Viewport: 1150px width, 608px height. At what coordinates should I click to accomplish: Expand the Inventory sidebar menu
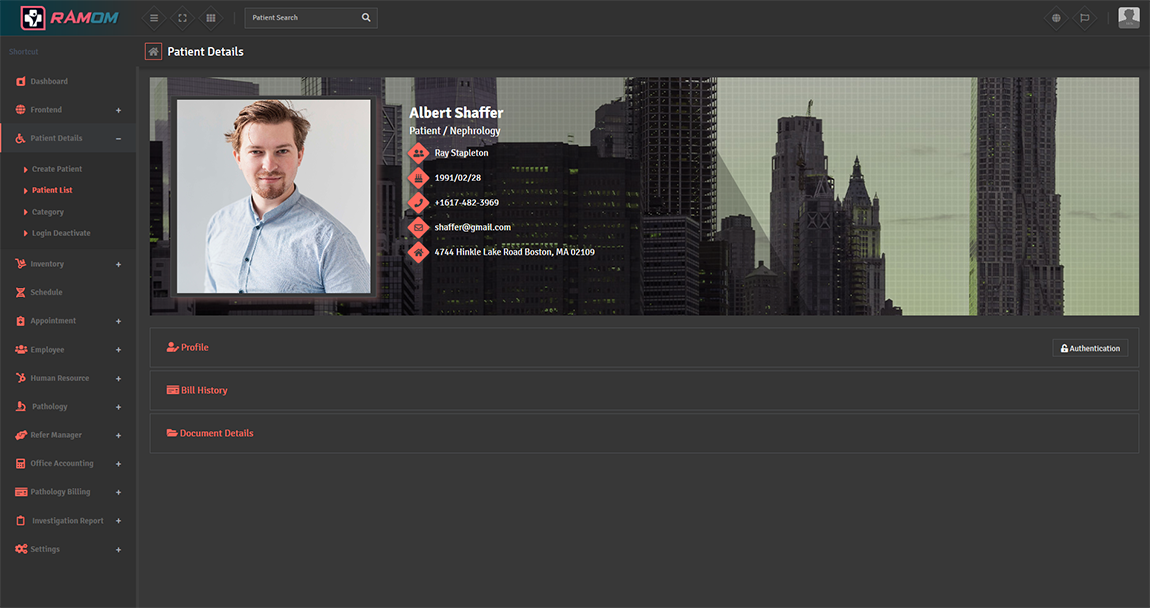click(x=118, y=265)
